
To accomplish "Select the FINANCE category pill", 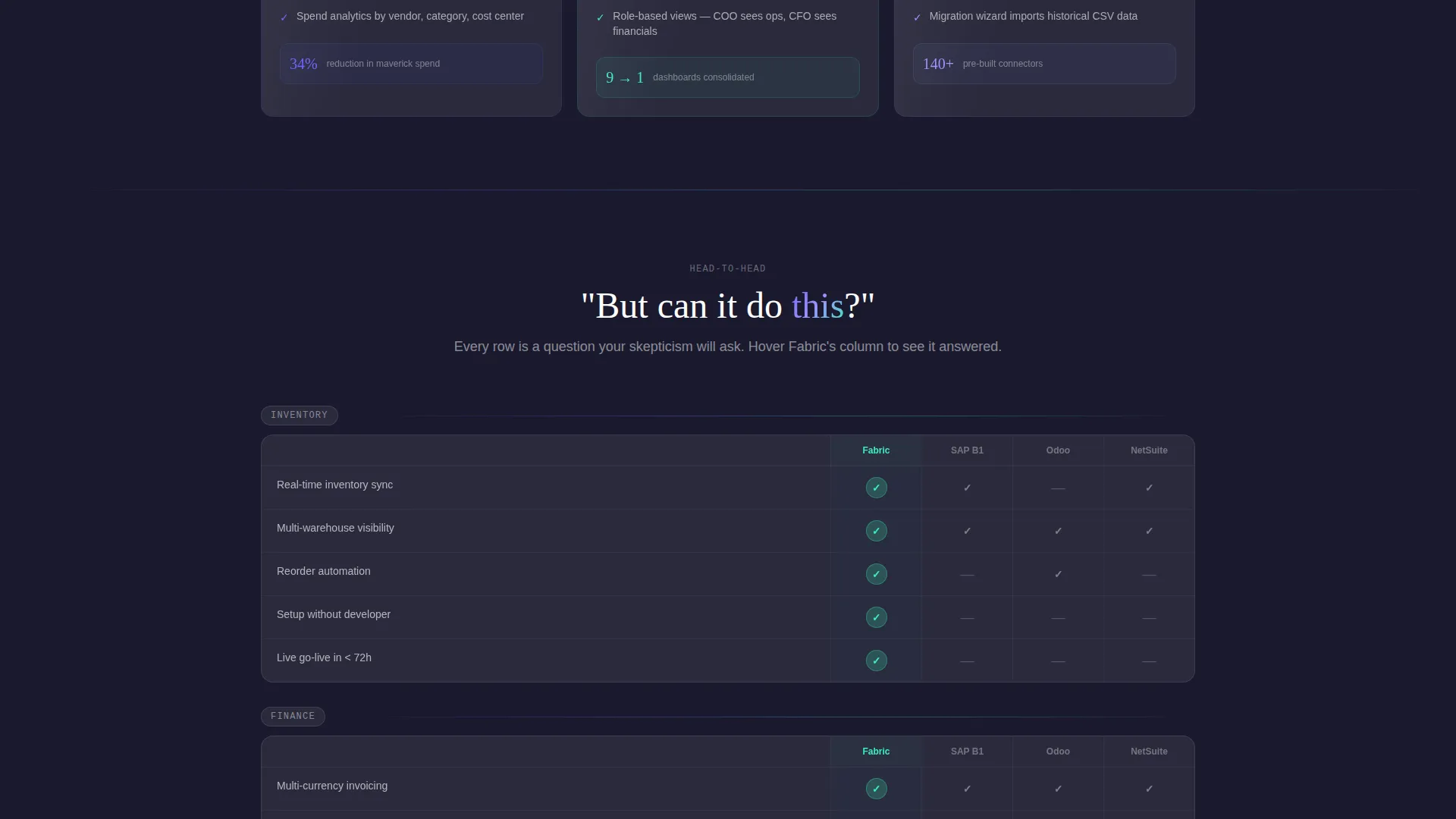I will (x=293, y=717).
